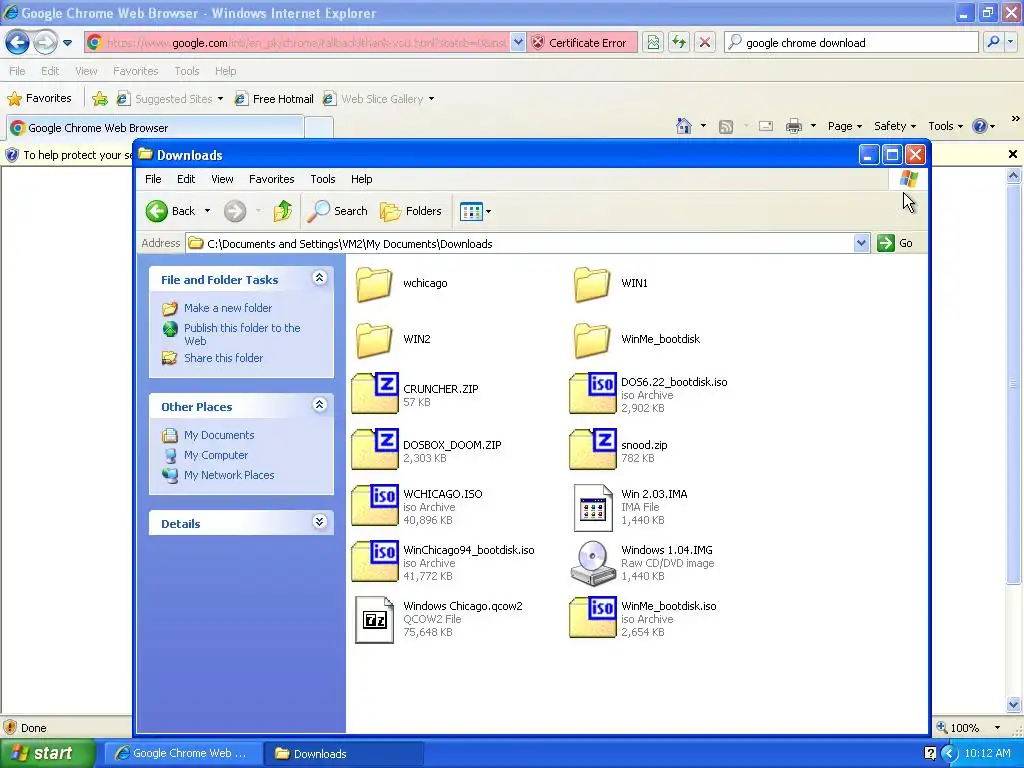Screen dimensions: 1024x768
Task: Open the Help menu in Downloads window
Action: coord(361,179)
